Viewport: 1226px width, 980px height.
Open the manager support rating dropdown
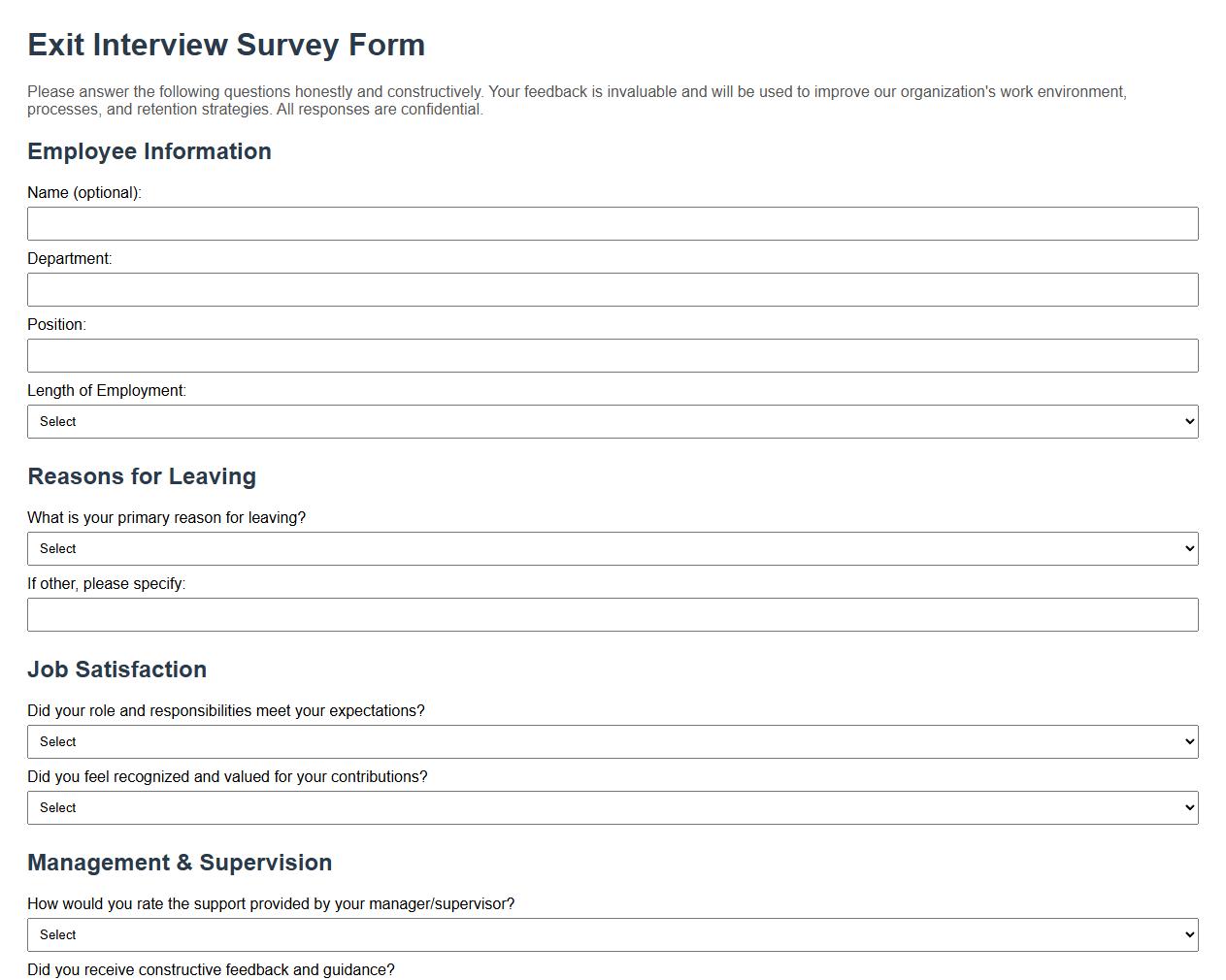pyautogui.click(x=613, y=934)
